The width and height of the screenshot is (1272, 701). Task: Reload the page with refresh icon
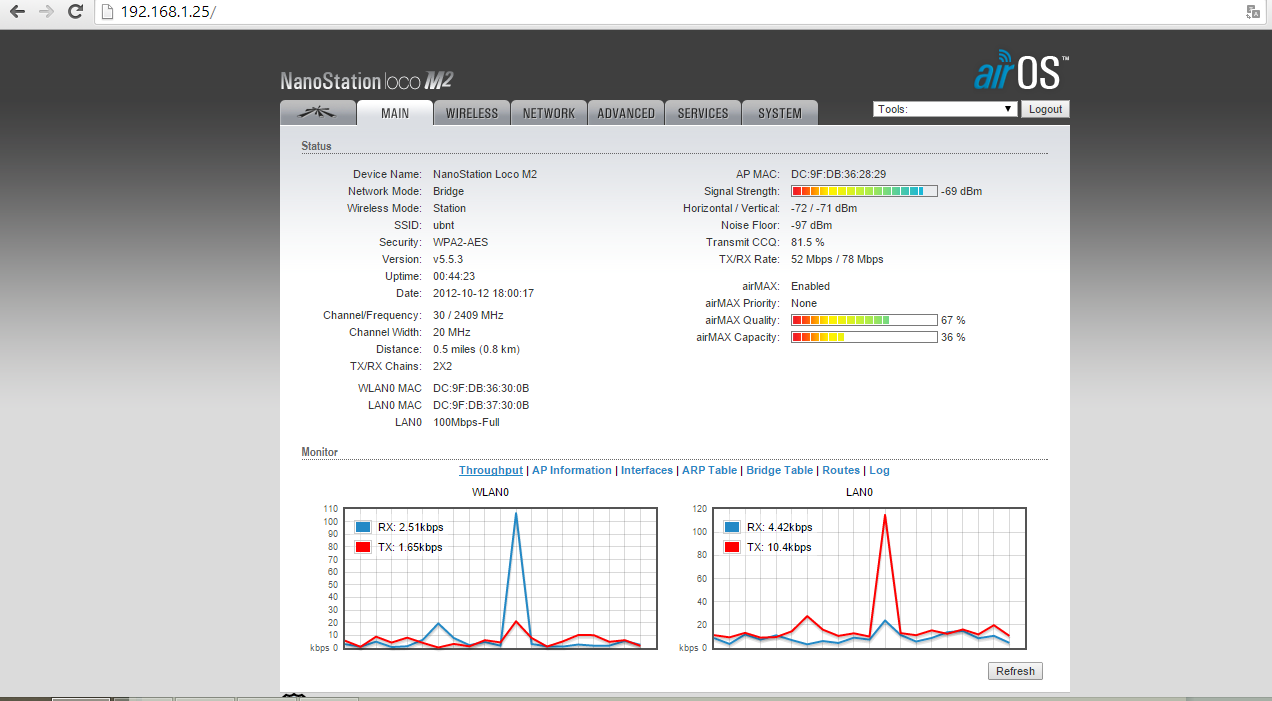tap(75, 12)
